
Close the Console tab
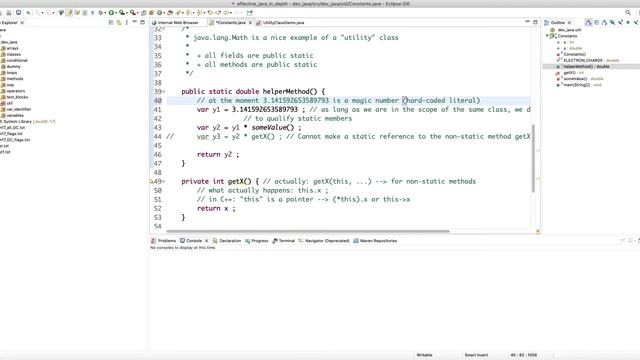206,241
